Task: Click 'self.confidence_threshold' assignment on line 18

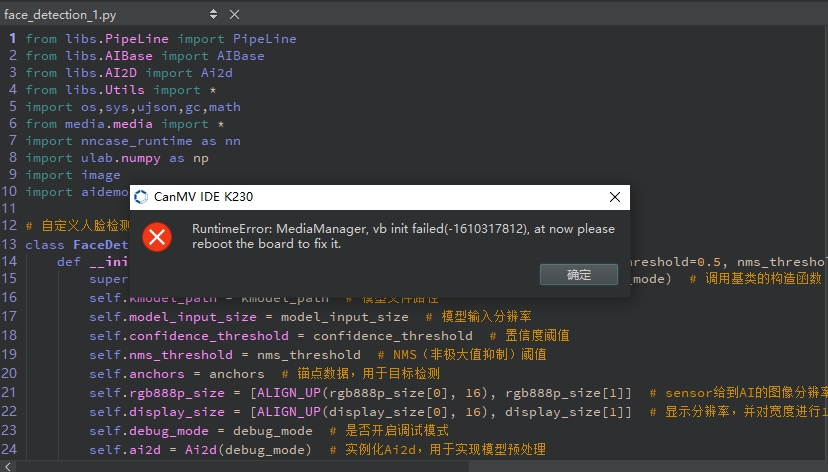Action: [x=281, y=336]
